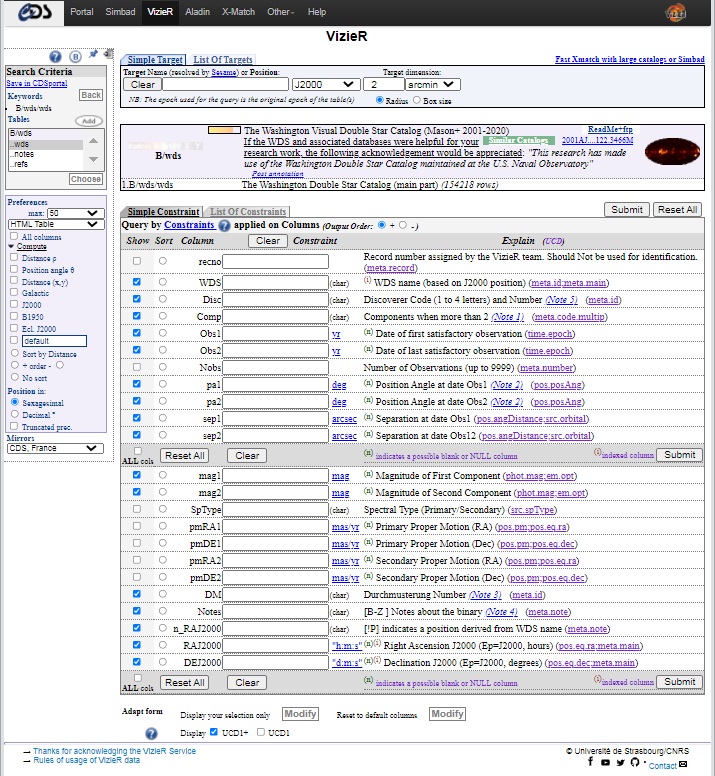Click the circled B bookmark icon
Screen dimensions: 715x776
(75, 56)
